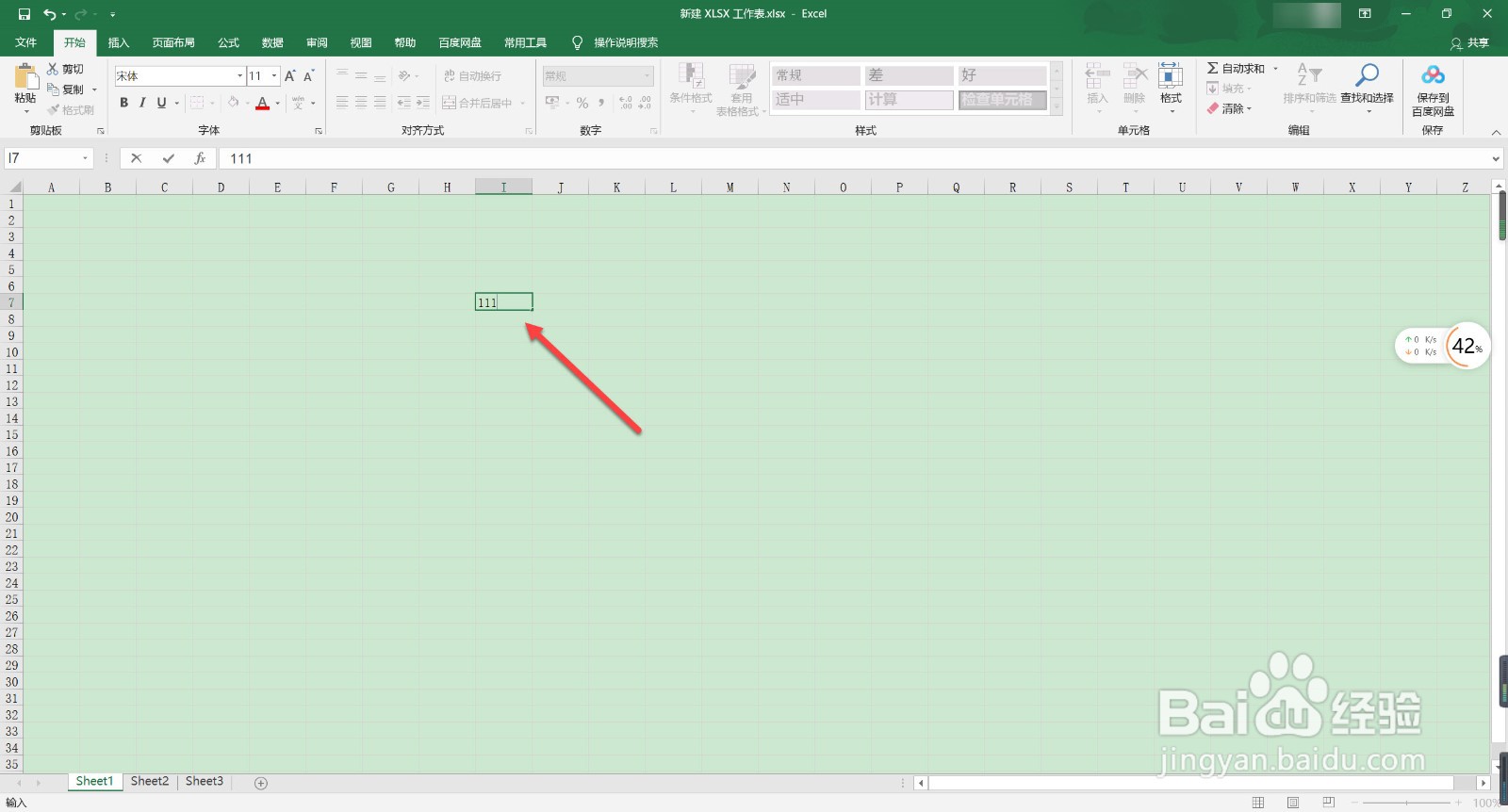Switch to the 视图 (View) tab
Viewport: 1508px width, 812px height.
[x=361, y=42]
